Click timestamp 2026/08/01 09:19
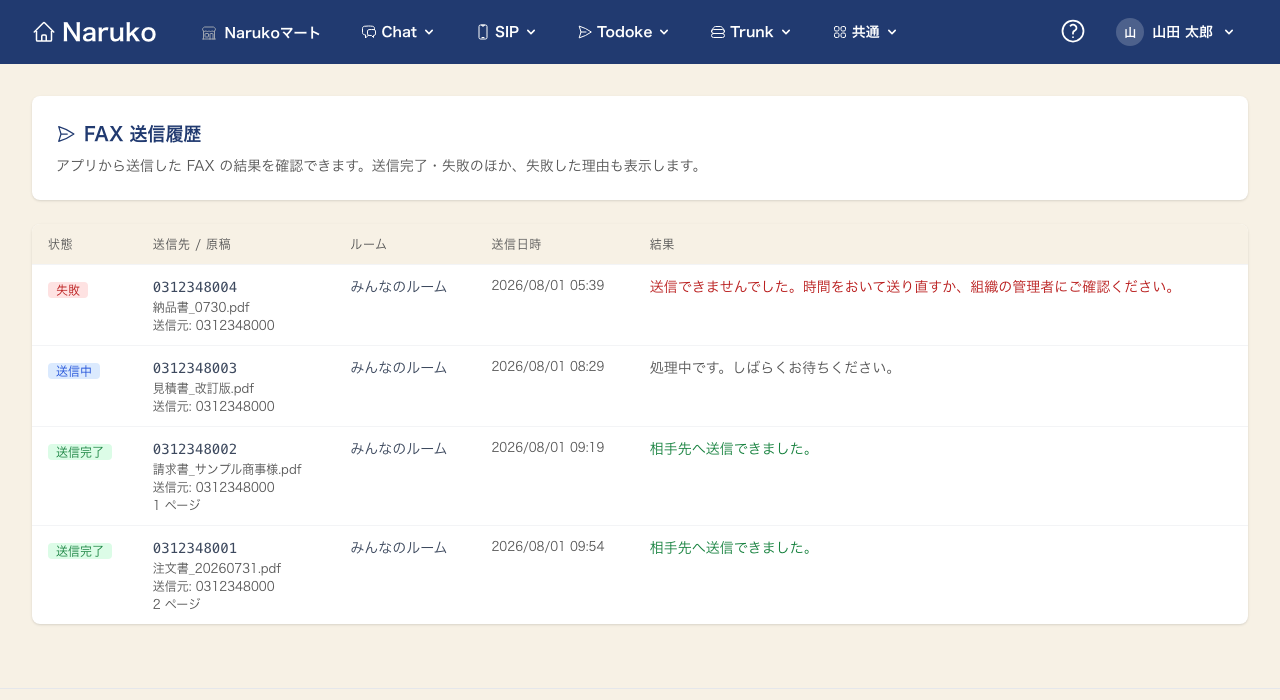The image size is (1280, 700). point(548,447)
